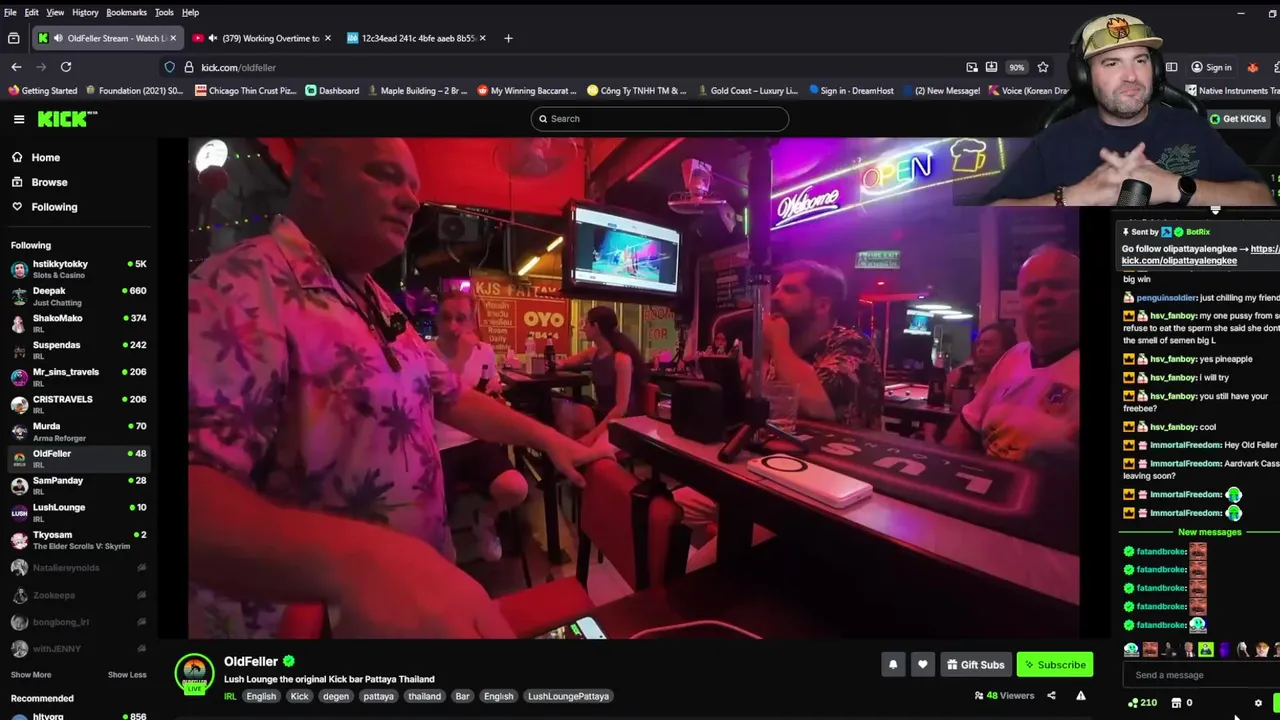Open a new browser tab
The width and height of the screenshot is (1280, 720).
508,38
